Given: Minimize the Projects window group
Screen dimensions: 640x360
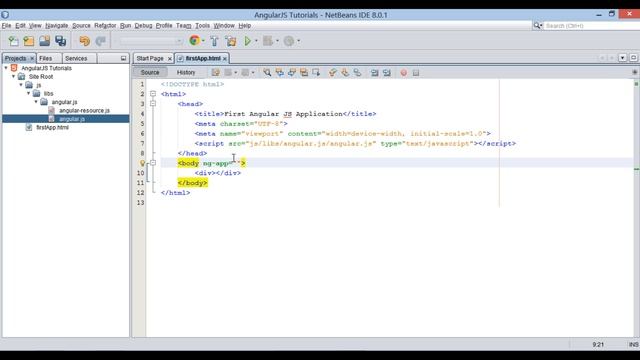Looking at the screenshot, I should 123,58.
